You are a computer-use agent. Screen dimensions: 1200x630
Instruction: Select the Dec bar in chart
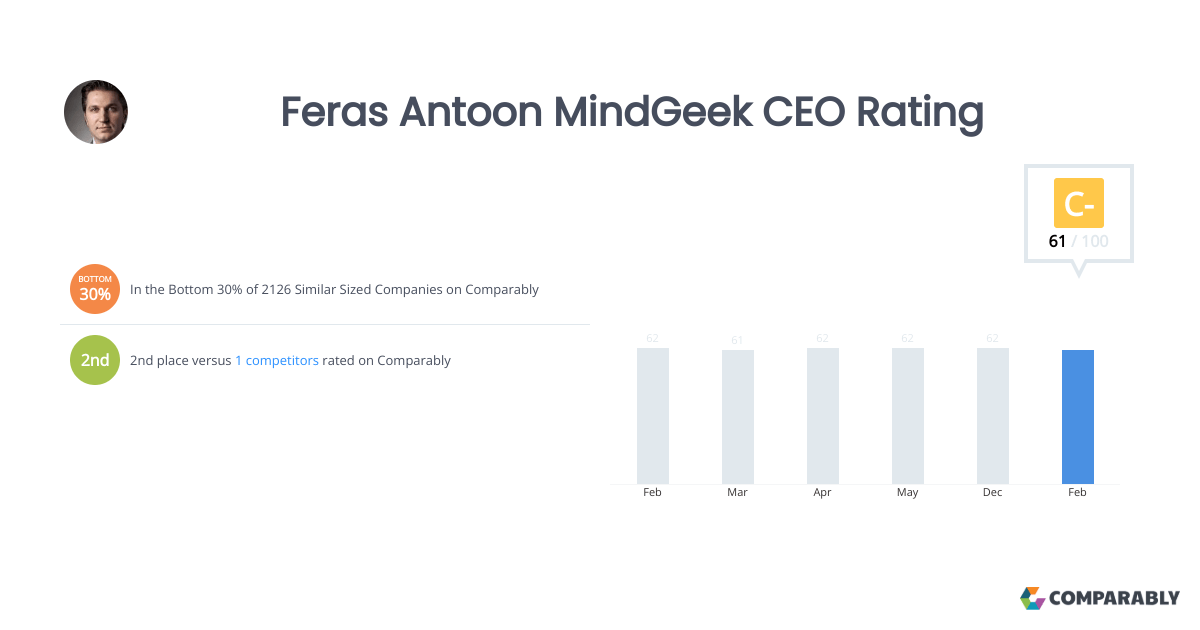point(993,416)
